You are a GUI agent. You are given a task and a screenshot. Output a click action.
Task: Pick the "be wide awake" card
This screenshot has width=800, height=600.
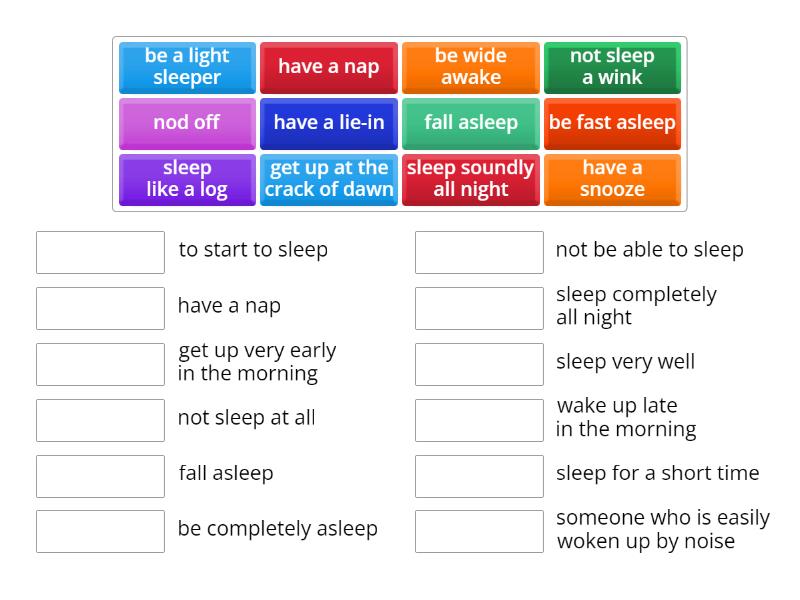point(470,66)
